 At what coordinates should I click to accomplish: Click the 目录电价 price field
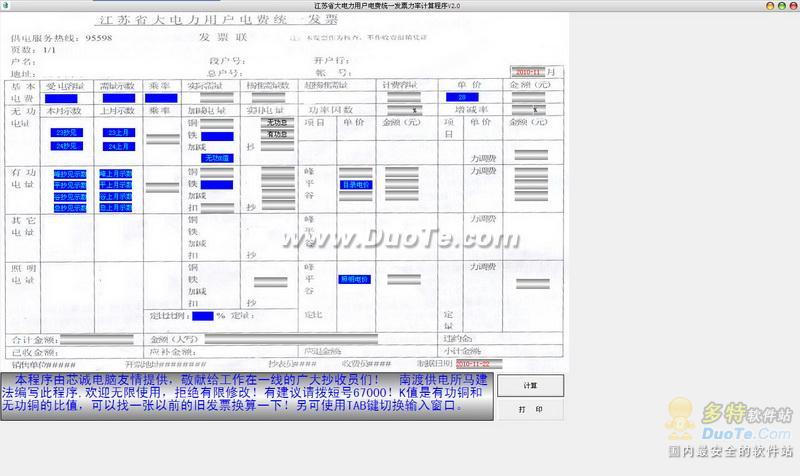tap(356, 185)
